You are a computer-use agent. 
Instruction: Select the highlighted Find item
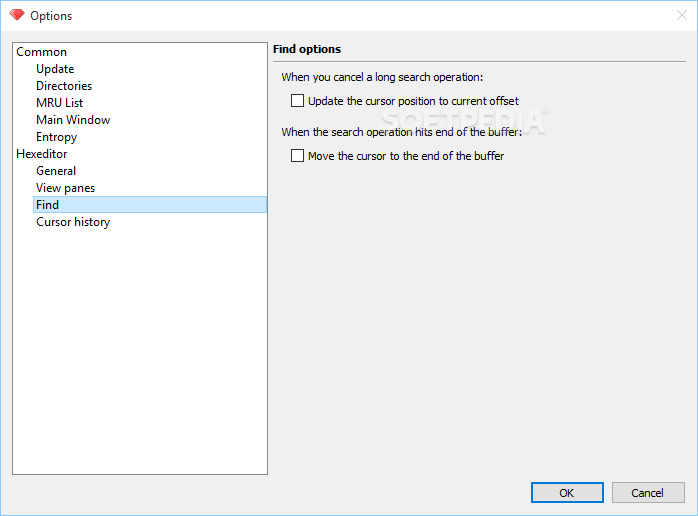click(150, 205)
